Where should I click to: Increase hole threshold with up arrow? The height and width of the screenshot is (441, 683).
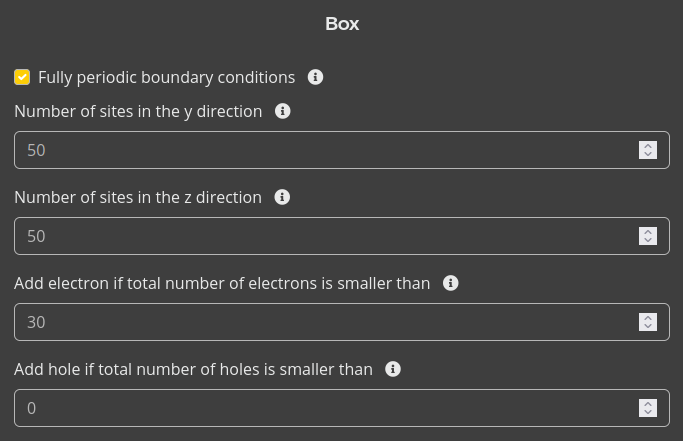[648, 404]
